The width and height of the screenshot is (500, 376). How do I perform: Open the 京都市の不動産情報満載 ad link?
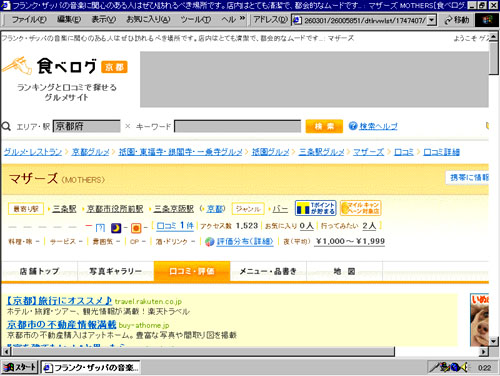[61, 324]
